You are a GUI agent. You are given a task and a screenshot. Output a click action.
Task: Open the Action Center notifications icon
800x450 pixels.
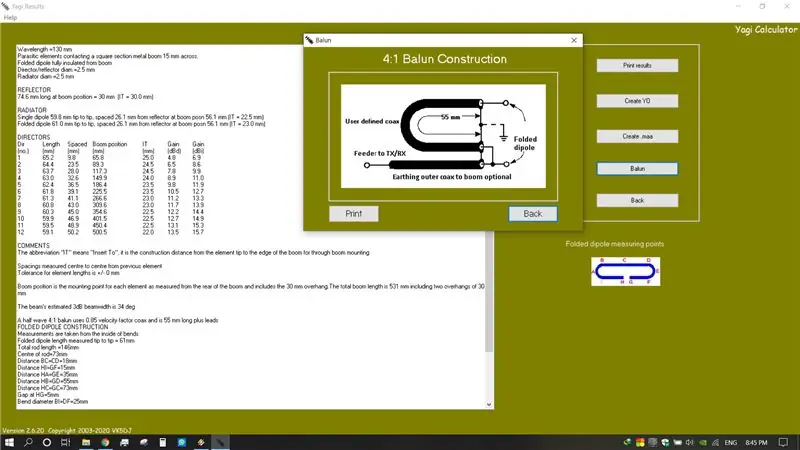[x=784, y=442]
